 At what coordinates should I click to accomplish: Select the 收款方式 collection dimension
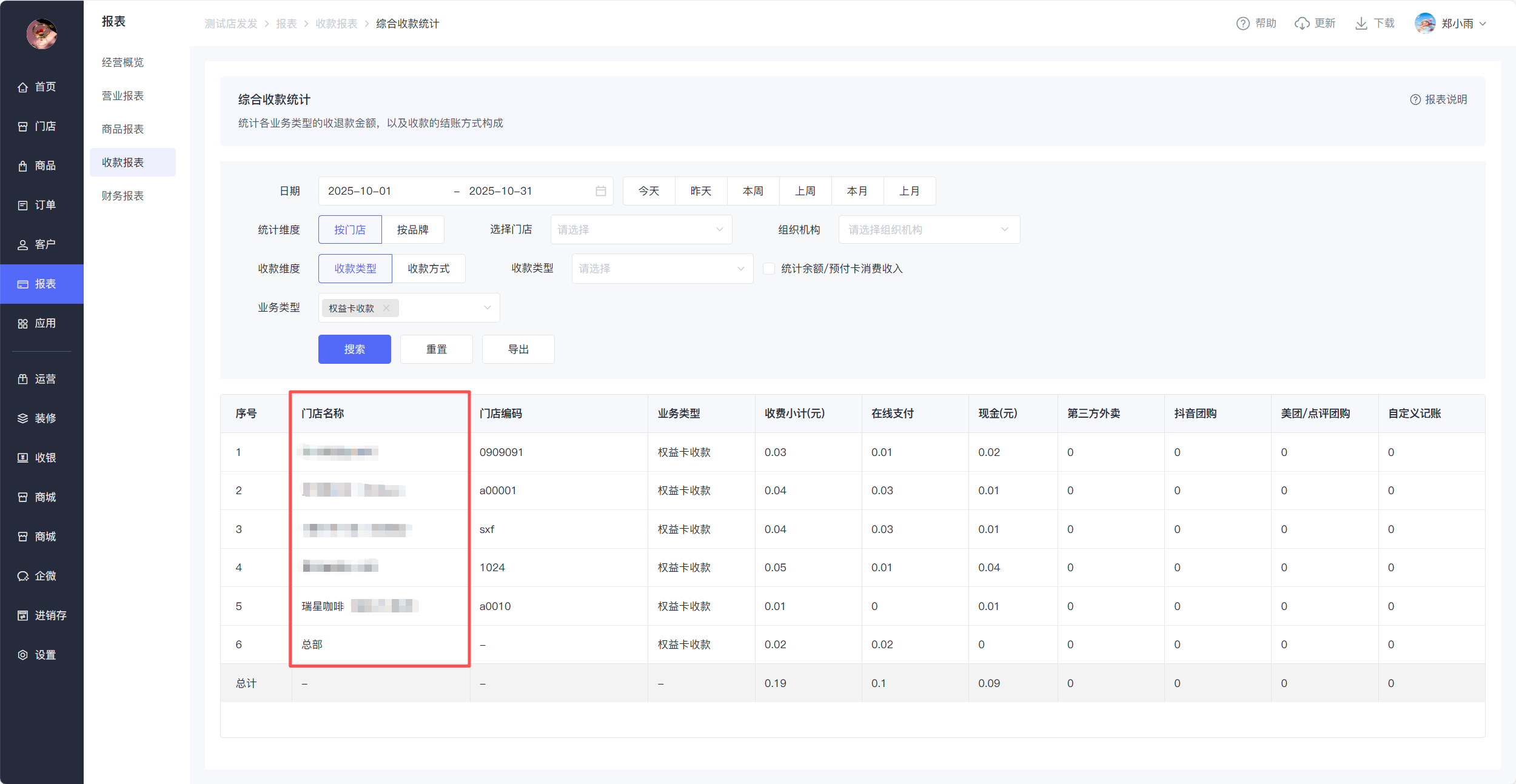pos(428,269)
